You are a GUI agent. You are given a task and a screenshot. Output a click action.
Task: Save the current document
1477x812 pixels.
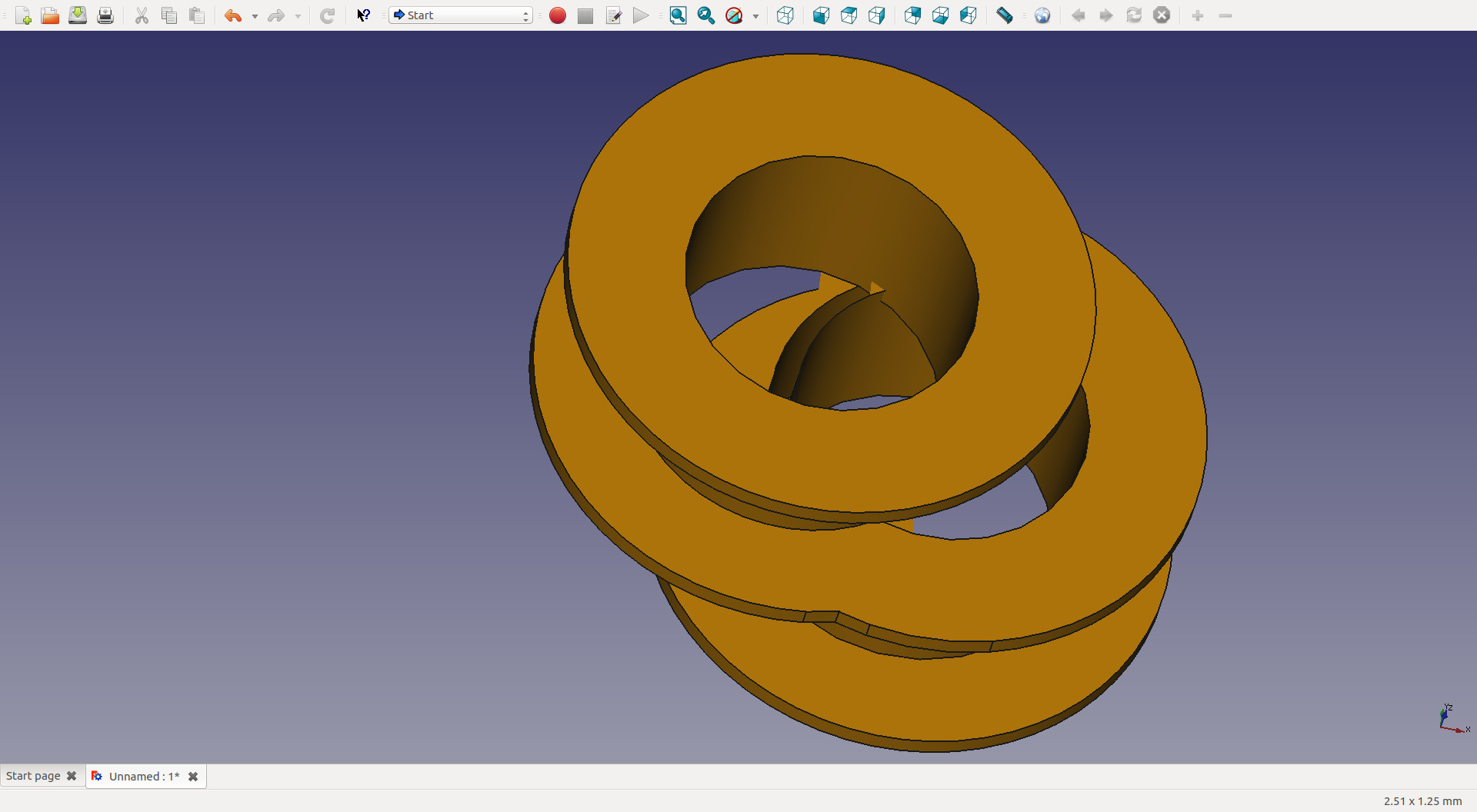(78, 15)
